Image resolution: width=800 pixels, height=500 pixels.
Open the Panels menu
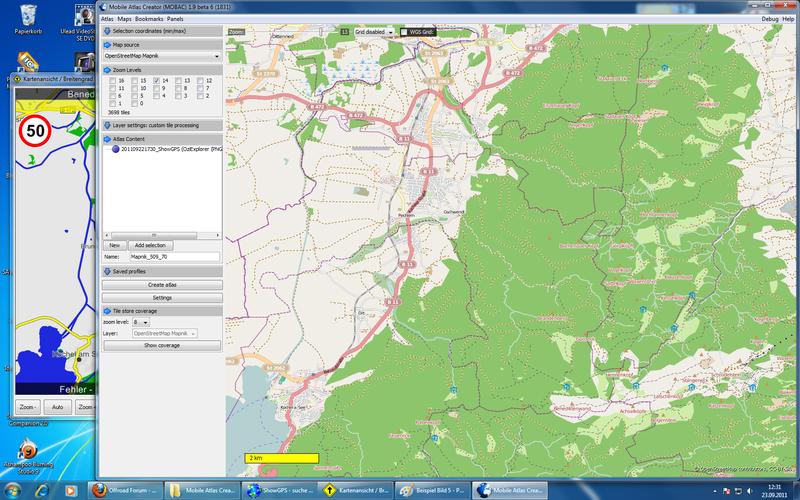tap(175, 19)
